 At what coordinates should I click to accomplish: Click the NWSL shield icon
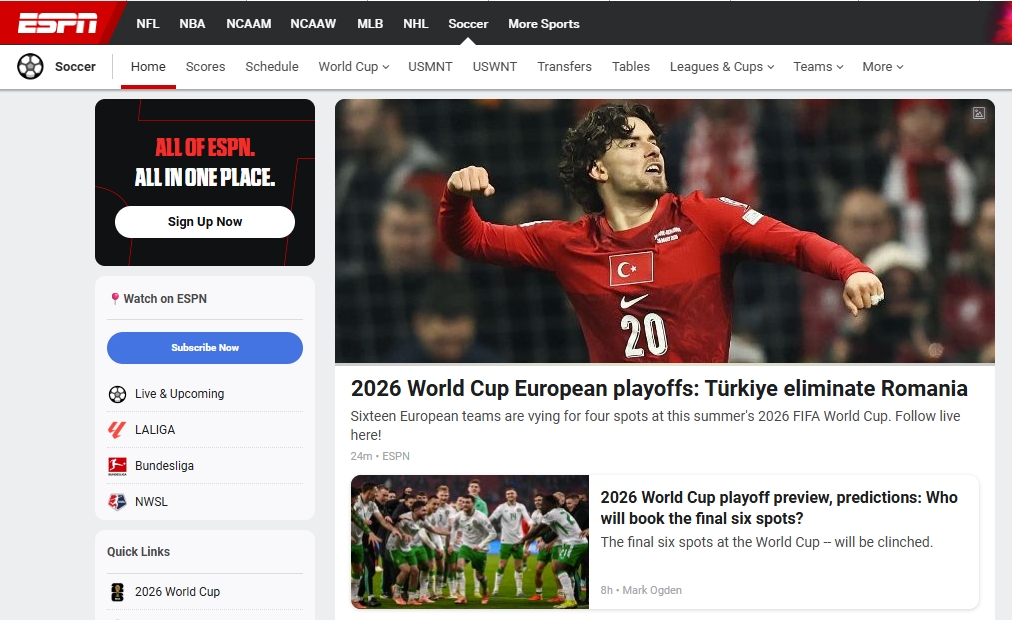pyautogui.click(x=117, y=502)
